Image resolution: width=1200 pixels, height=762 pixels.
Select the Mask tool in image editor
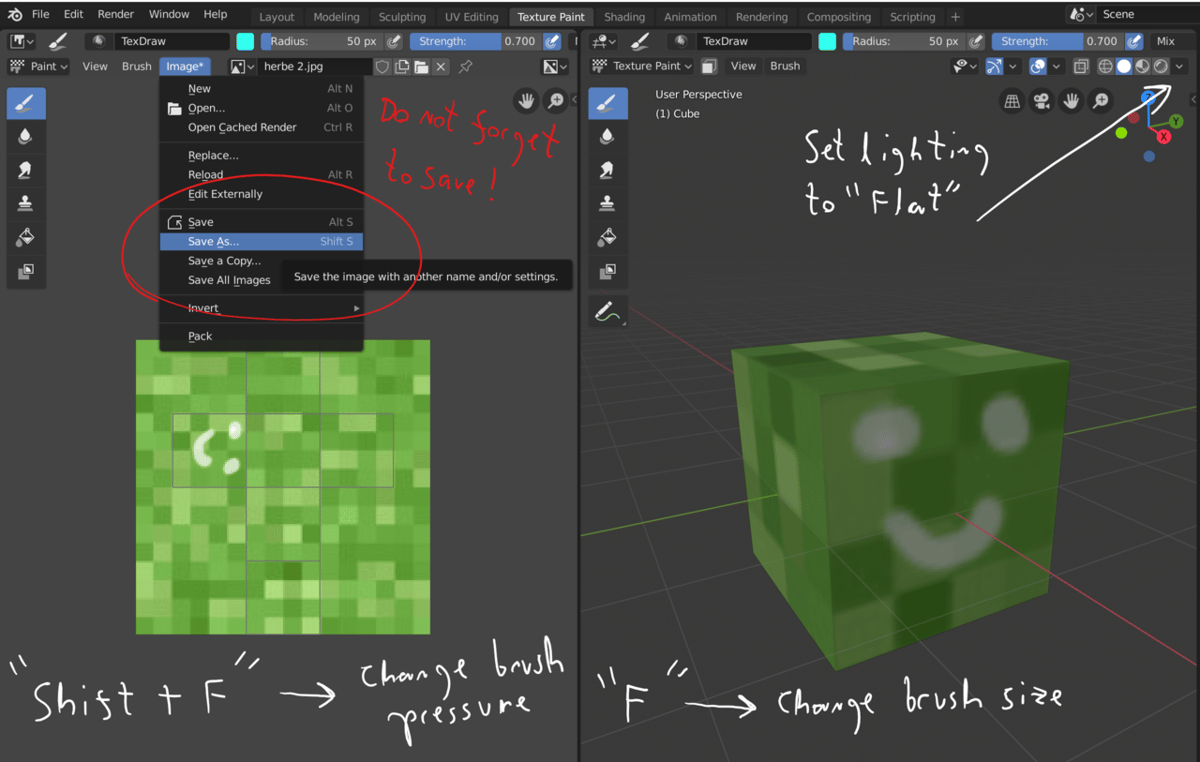tap(25, 271)
